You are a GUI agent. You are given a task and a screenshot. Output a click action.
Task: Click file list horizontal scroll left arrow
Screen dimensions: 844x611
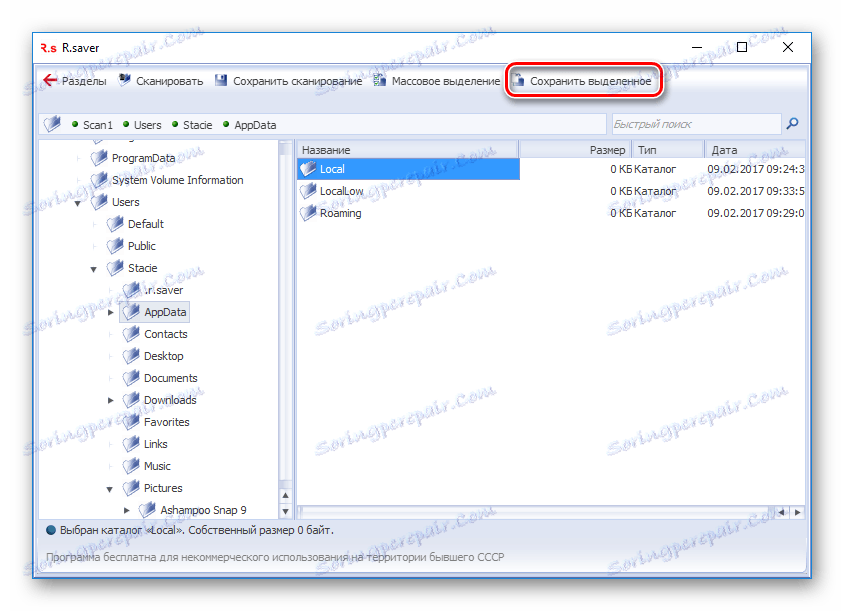tap(782, 512)
